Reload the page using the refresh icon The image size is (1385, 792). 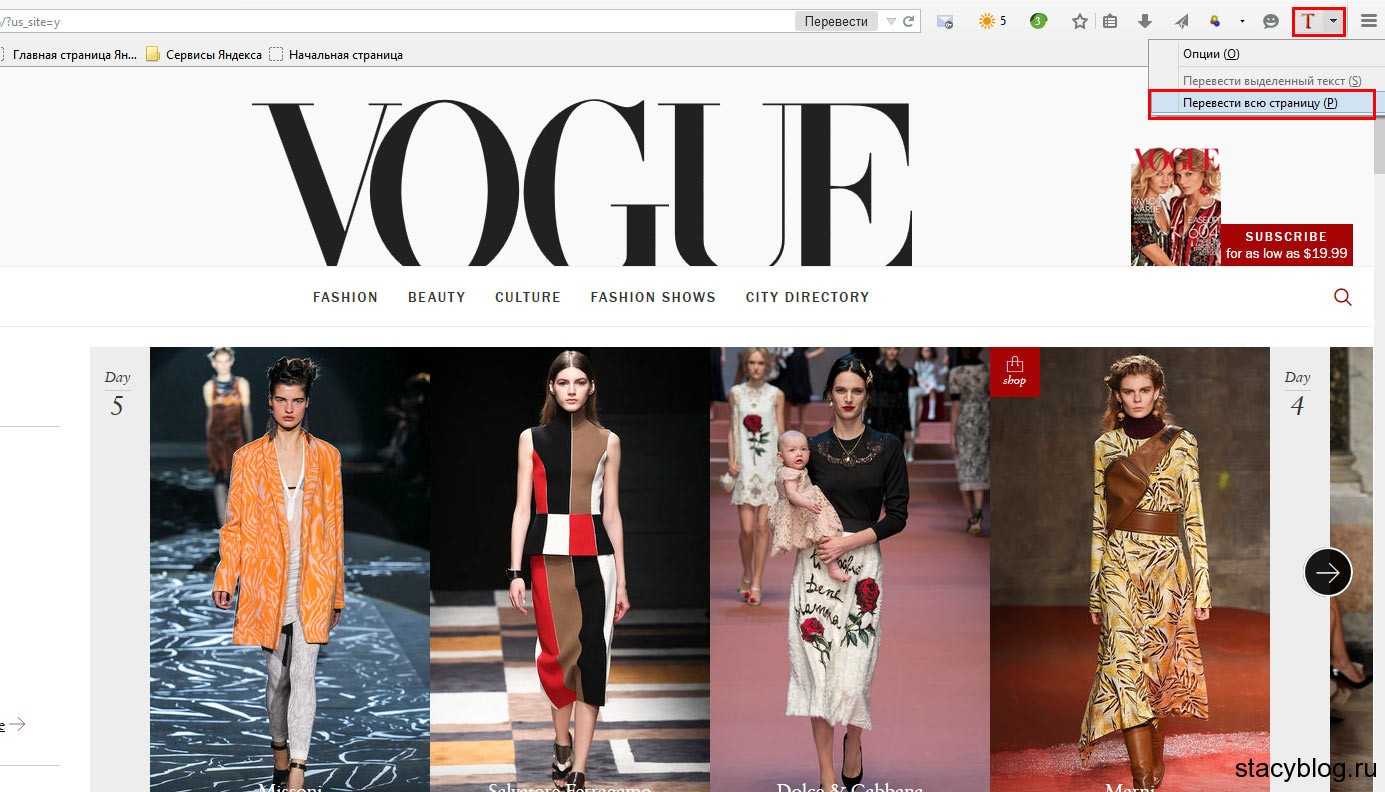click(909, 21)
